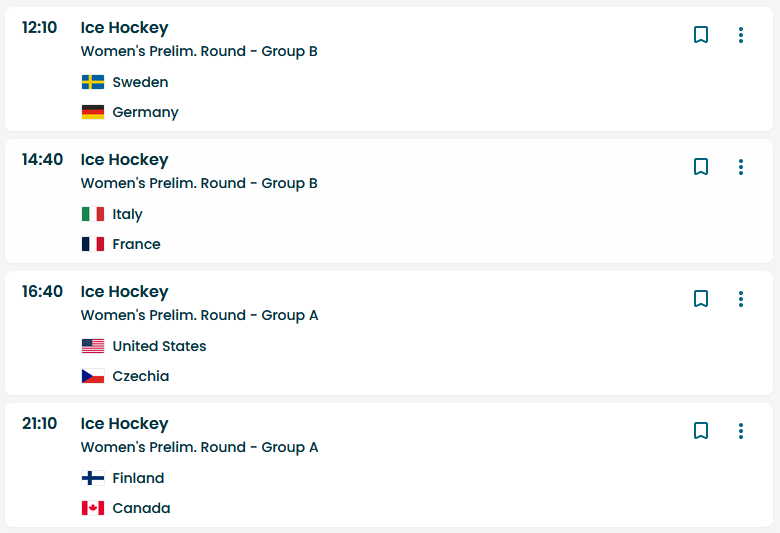Bookmark the Italy vs France match
Screen dimensions: 780x533
(x=701, y=167)
